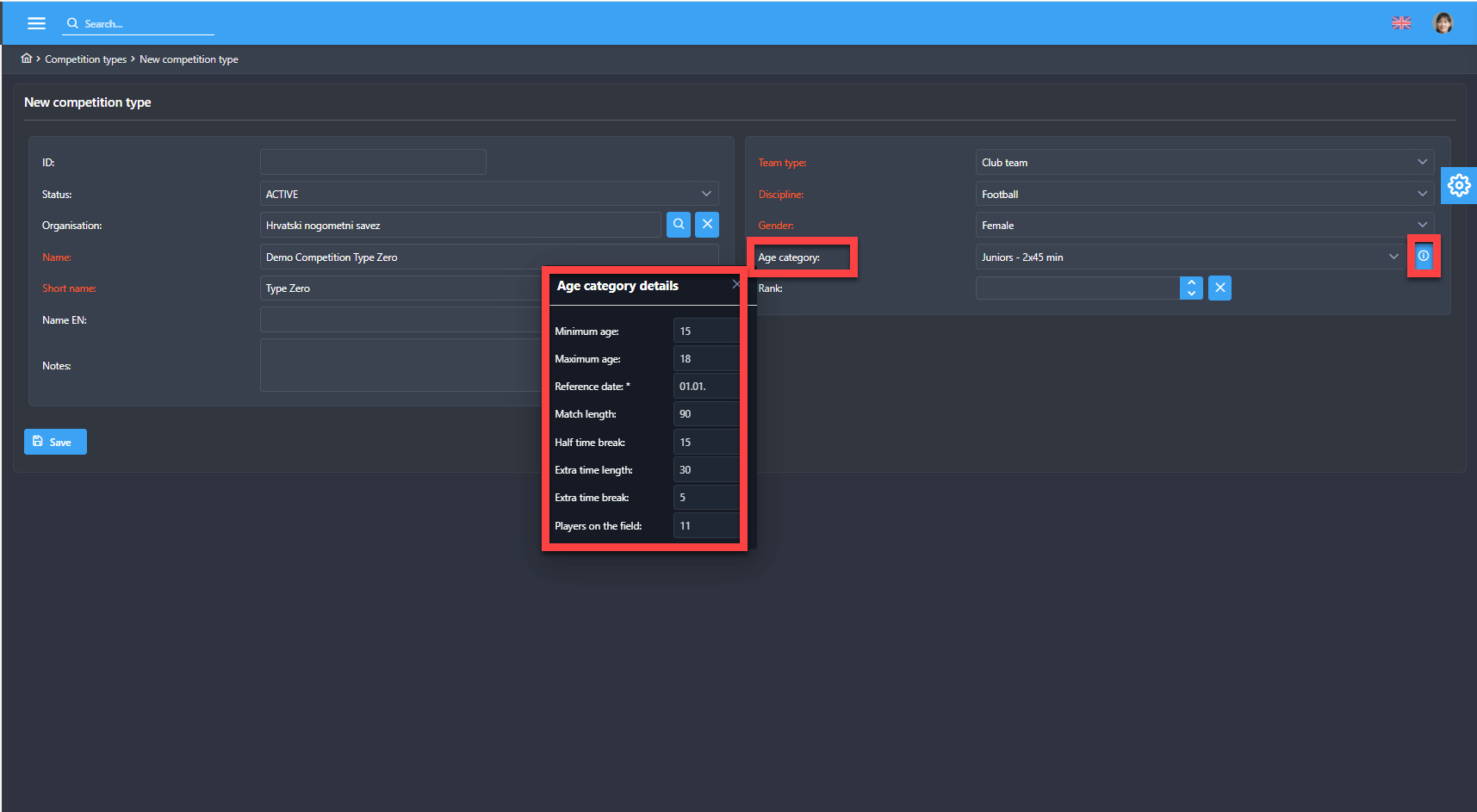Image resolution: width=1477 pixels, height=812 pixels.
Task: Open the user profile avatar
Action: (x=1443, y=23)
